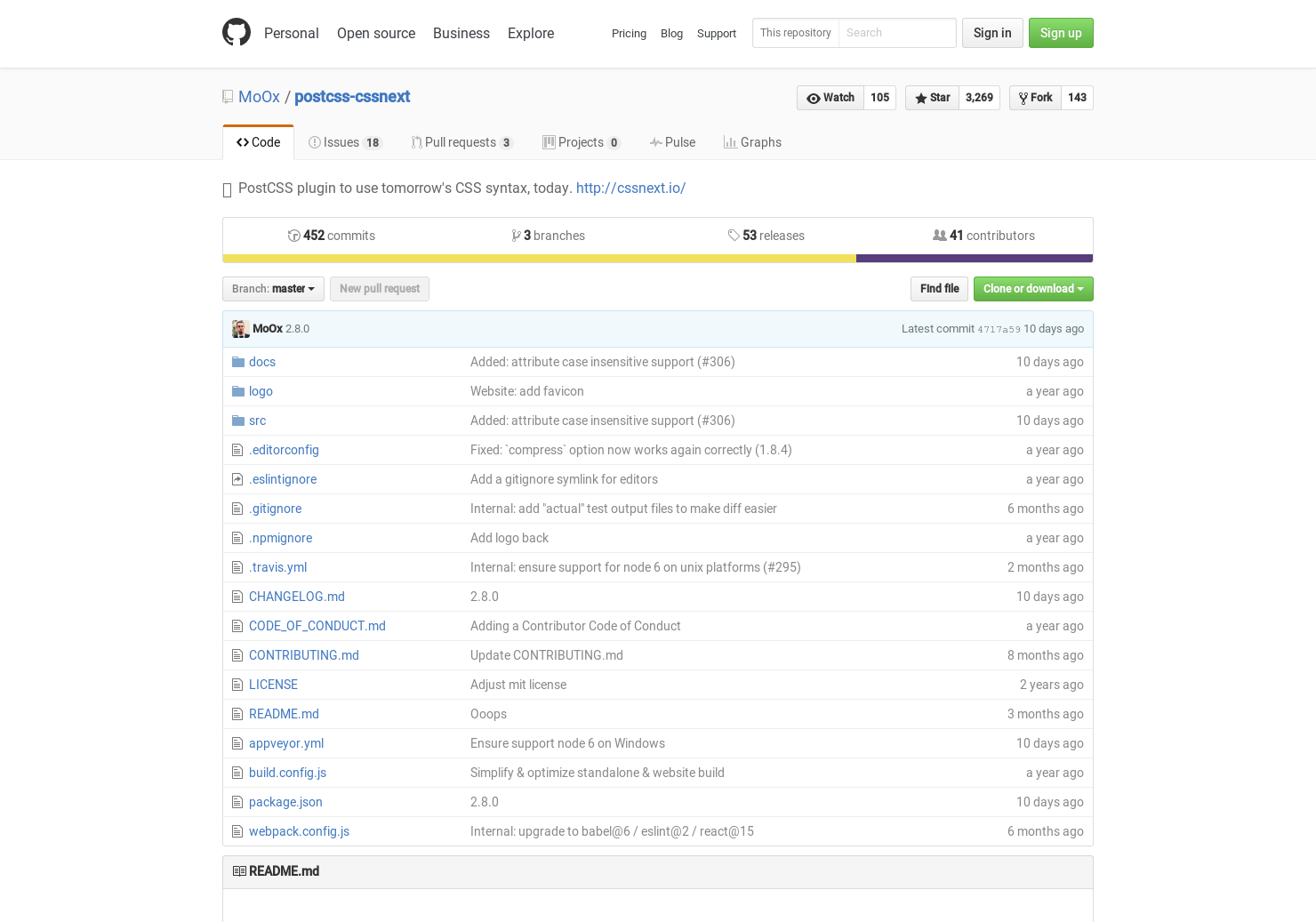Open the Issues tab
The image size is (1316, 922).
click(344, 142)
